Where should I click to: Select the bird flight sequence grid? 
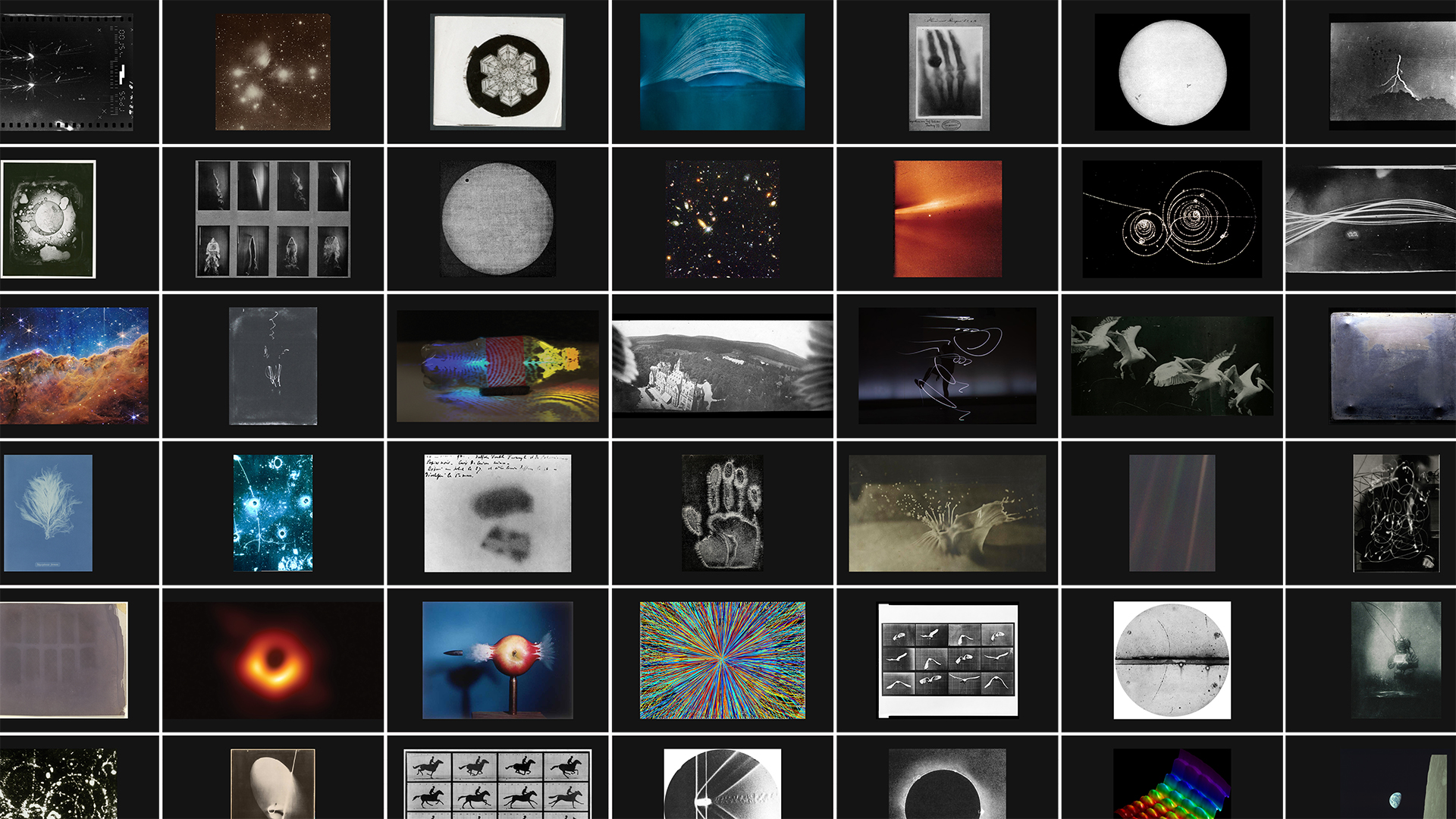(947, 661)
